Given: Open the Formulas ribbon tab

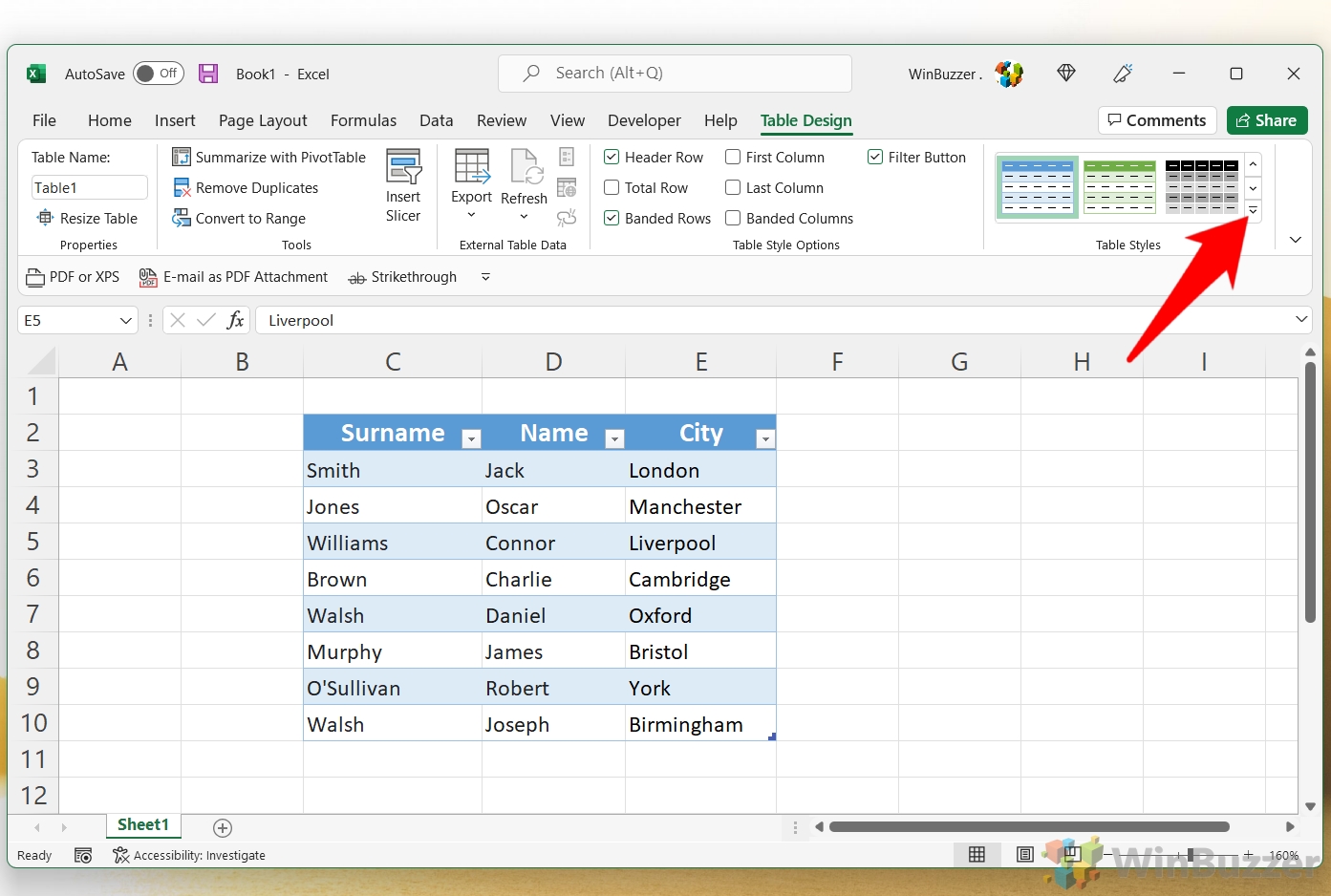Looking at the screenshot, I should [363, 120].
